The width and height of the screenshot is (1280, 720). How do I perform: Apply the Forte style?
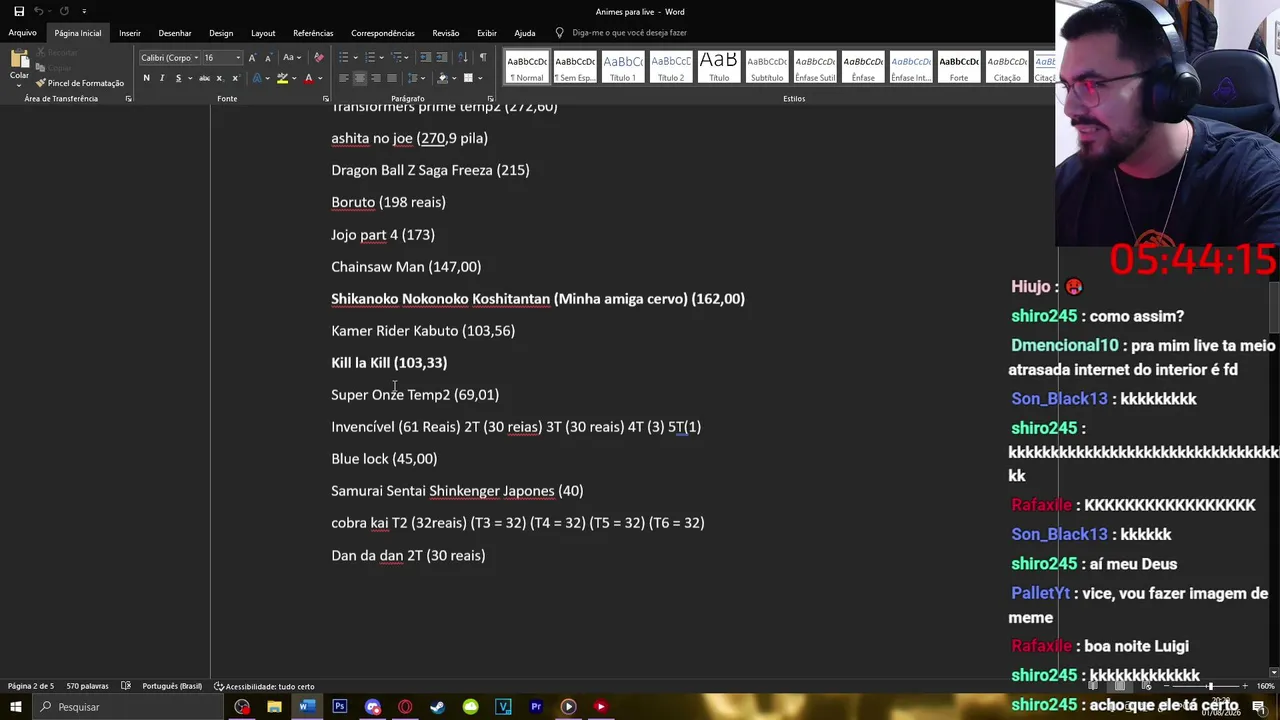(959, 67)
